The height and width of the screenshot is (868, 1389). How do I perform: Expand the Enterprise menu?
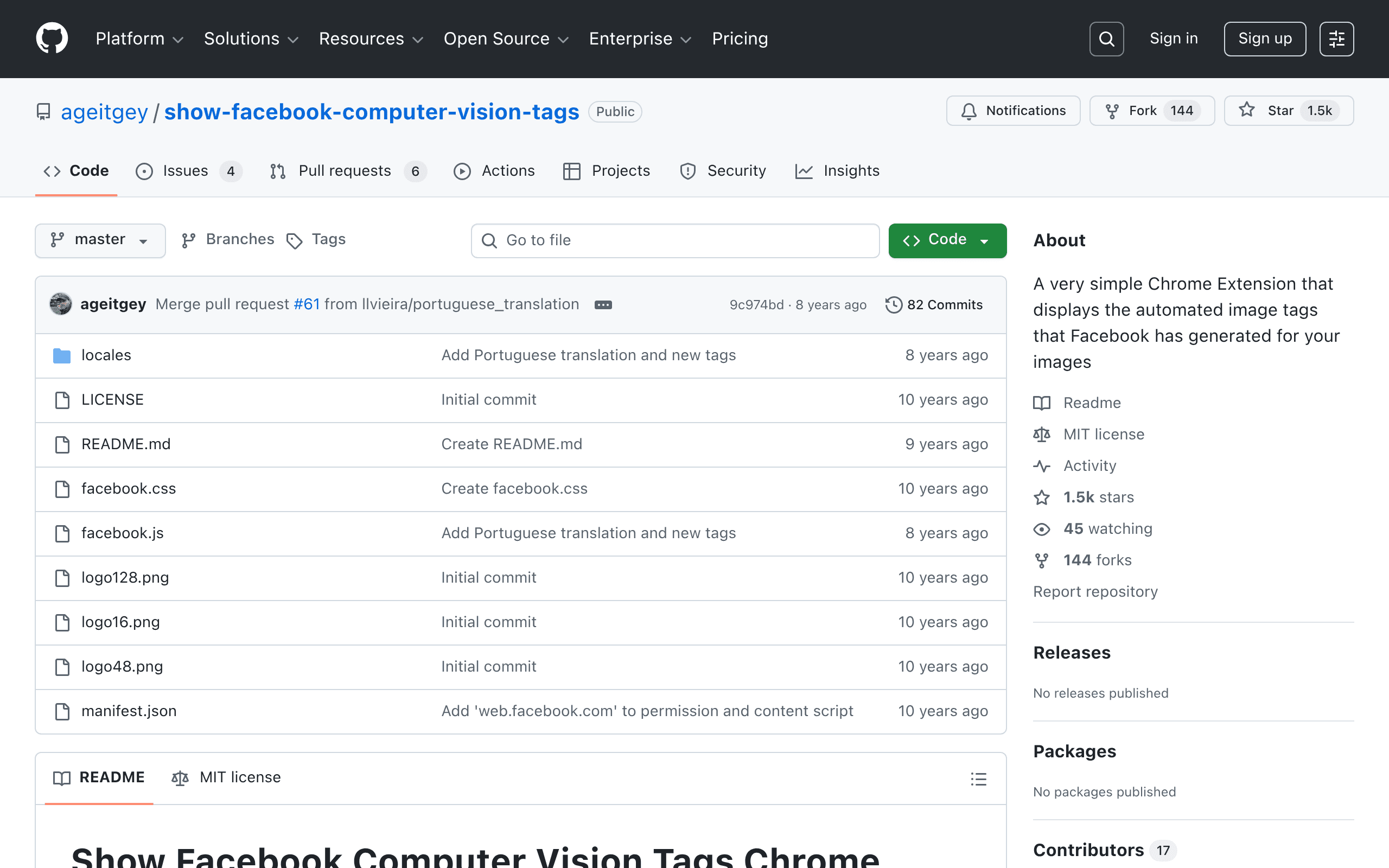(x=640, y=39)
